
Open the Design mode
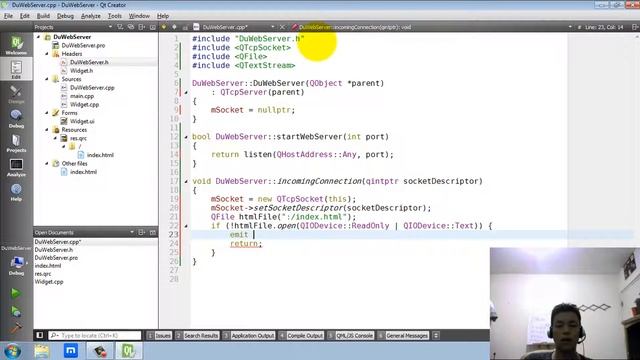(x=16, y=94)
